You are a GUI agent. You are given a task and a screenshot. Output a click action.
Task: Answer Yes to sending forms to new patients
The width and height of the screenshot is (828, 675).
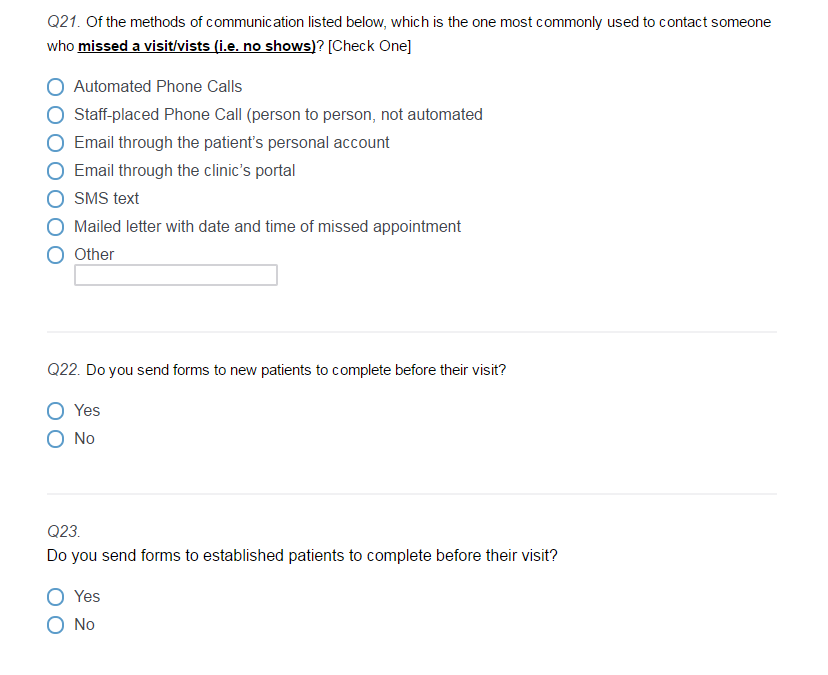pyautogui.click(x=56, y=411)
